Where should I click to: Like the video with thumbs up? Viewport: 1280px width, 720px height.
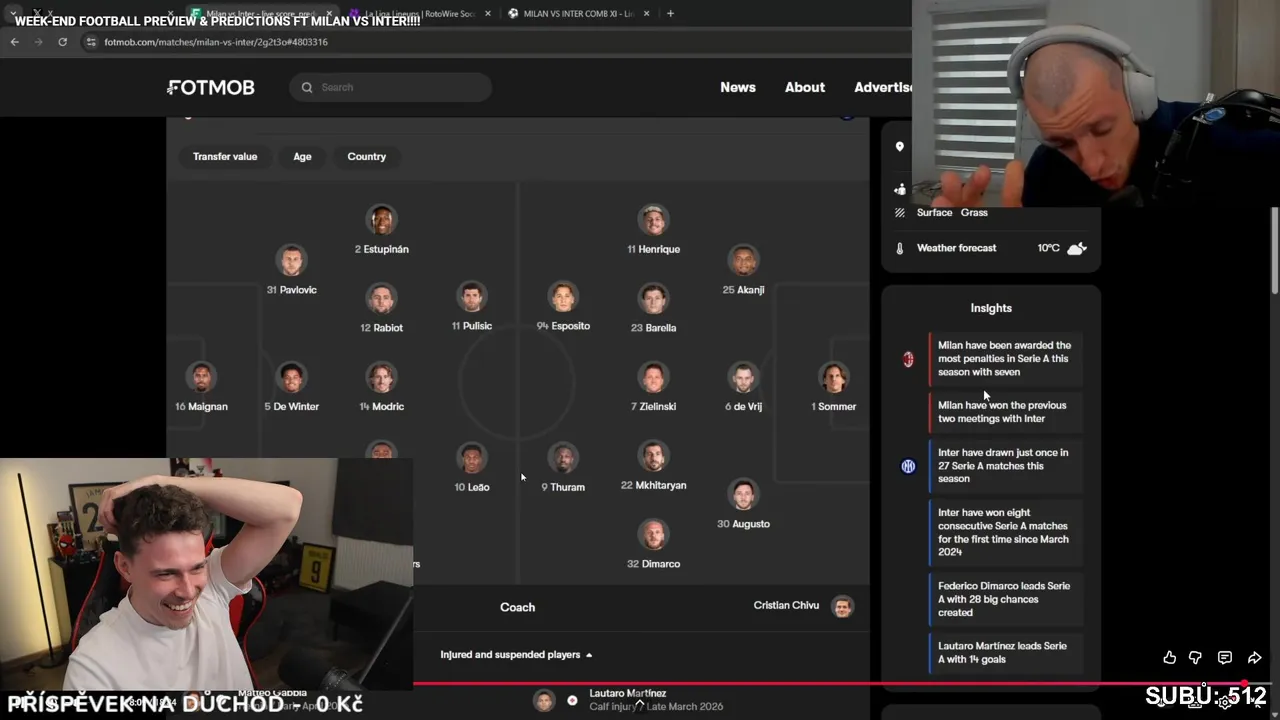[1169, 657]
